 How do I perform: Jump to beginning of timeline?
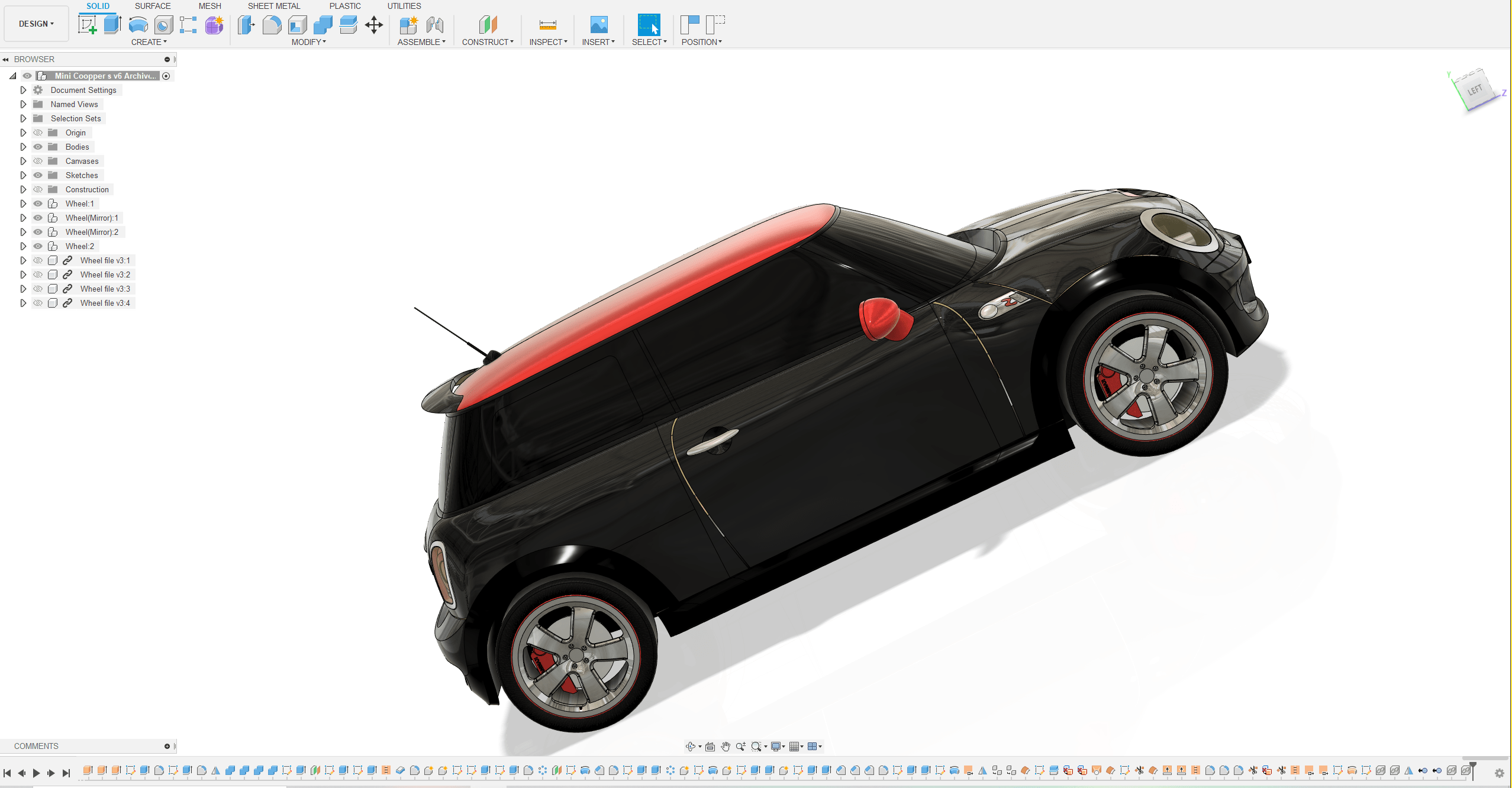[7, 773]
